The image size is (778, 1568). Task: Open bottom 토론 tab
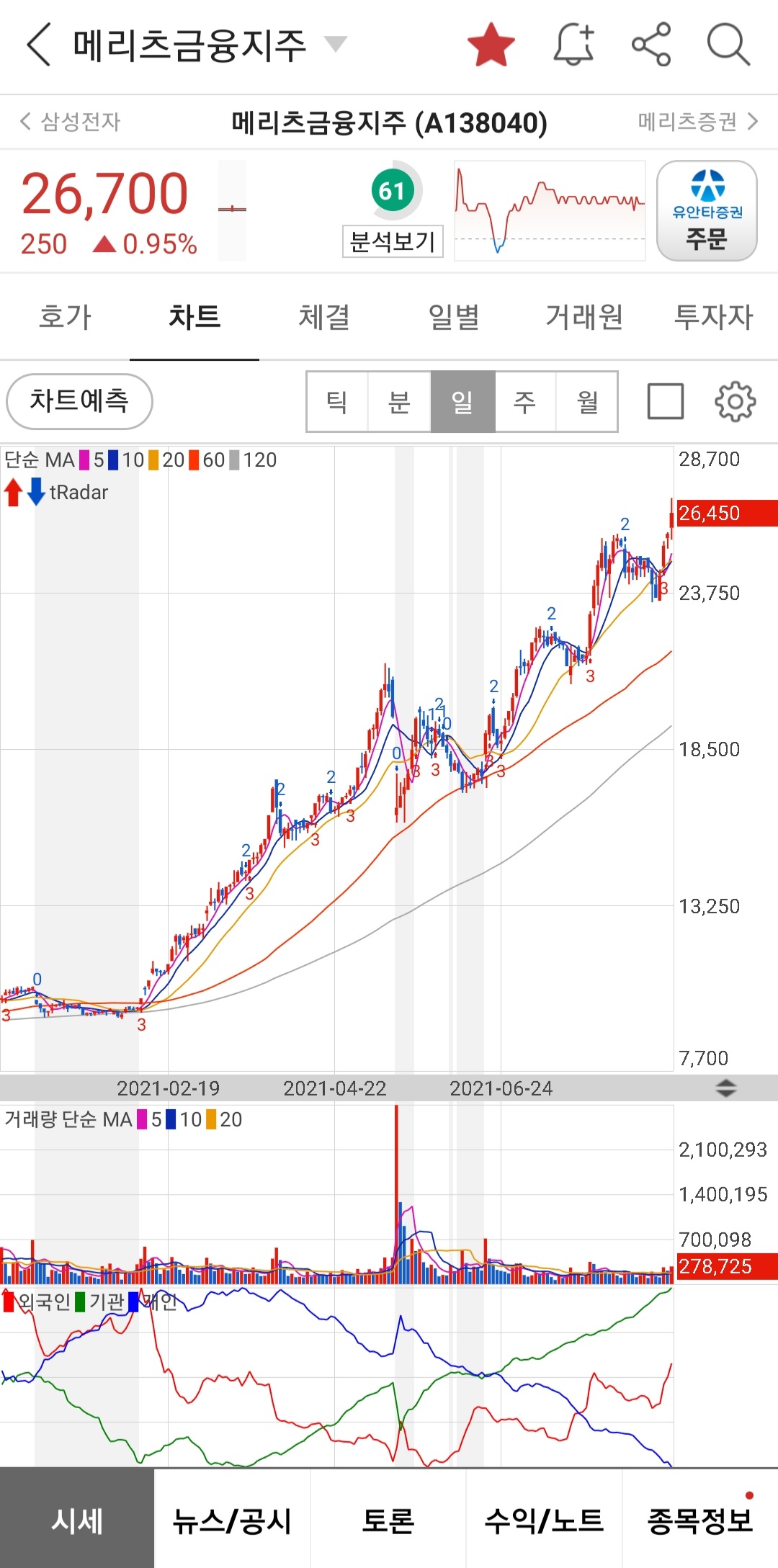(388, 1520)
